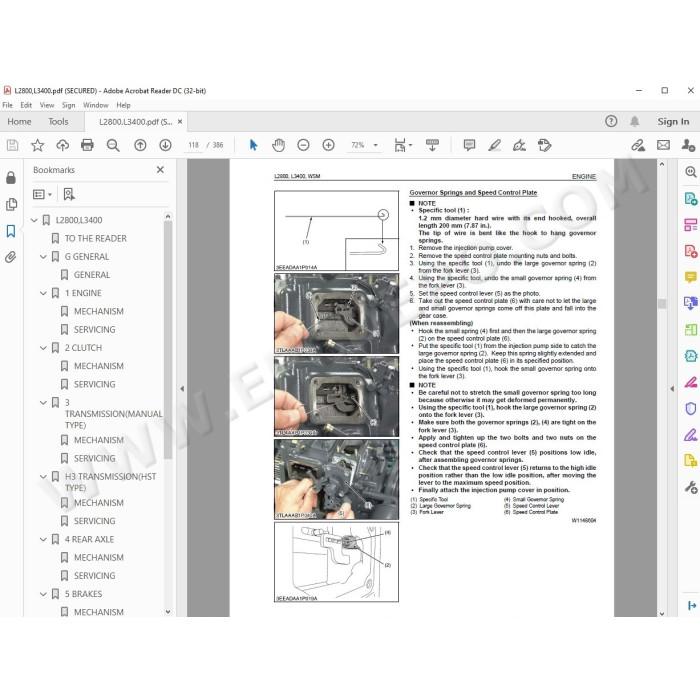The height and width of the screenshot is (700, 700).
Task: Click the share with others person icon
Action: click(688, 145)
